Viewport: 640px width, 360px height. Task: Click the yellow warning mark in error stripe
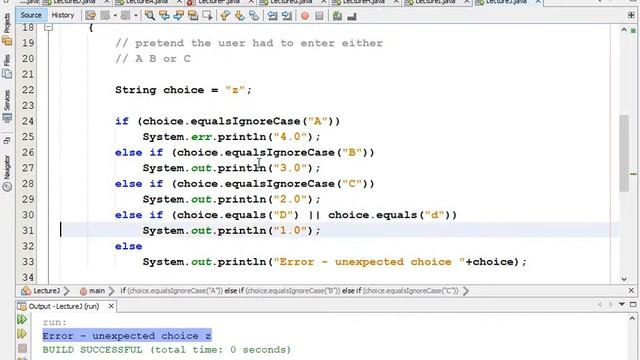(633, 174)
